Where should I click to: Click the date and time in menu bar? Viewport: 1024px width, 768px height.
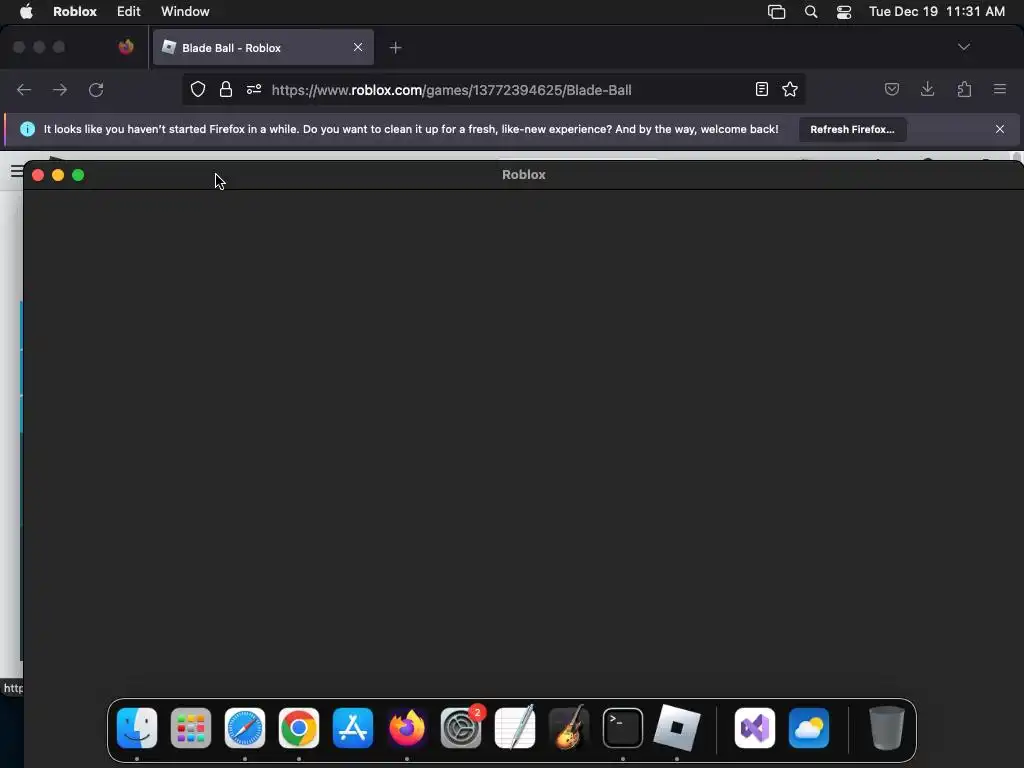(936, 12)
